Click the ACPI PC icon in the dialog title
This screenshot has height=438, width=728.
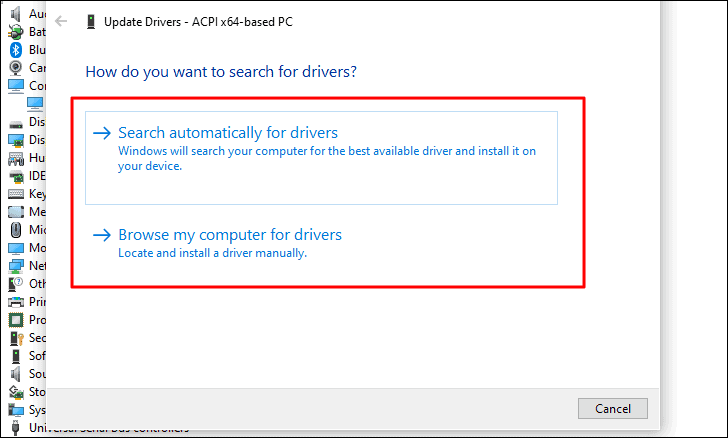(91, 21)
